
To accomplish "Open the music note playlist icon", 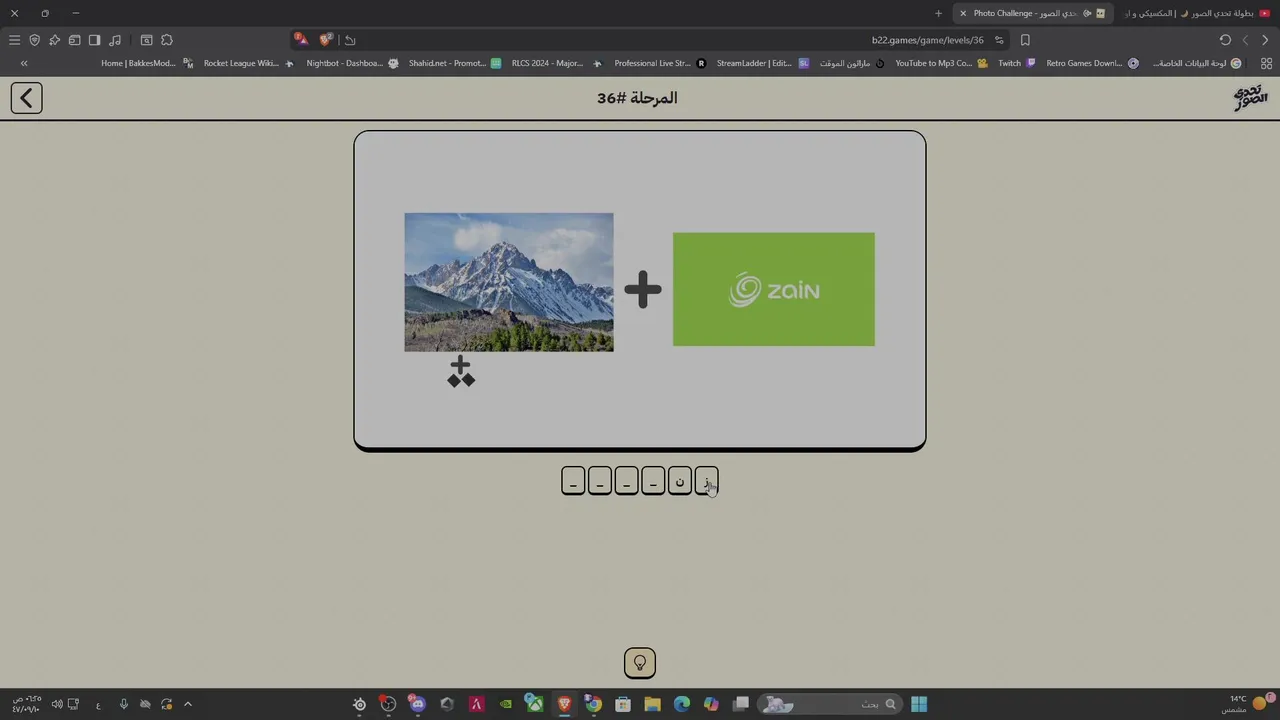I will pos(115,40).
